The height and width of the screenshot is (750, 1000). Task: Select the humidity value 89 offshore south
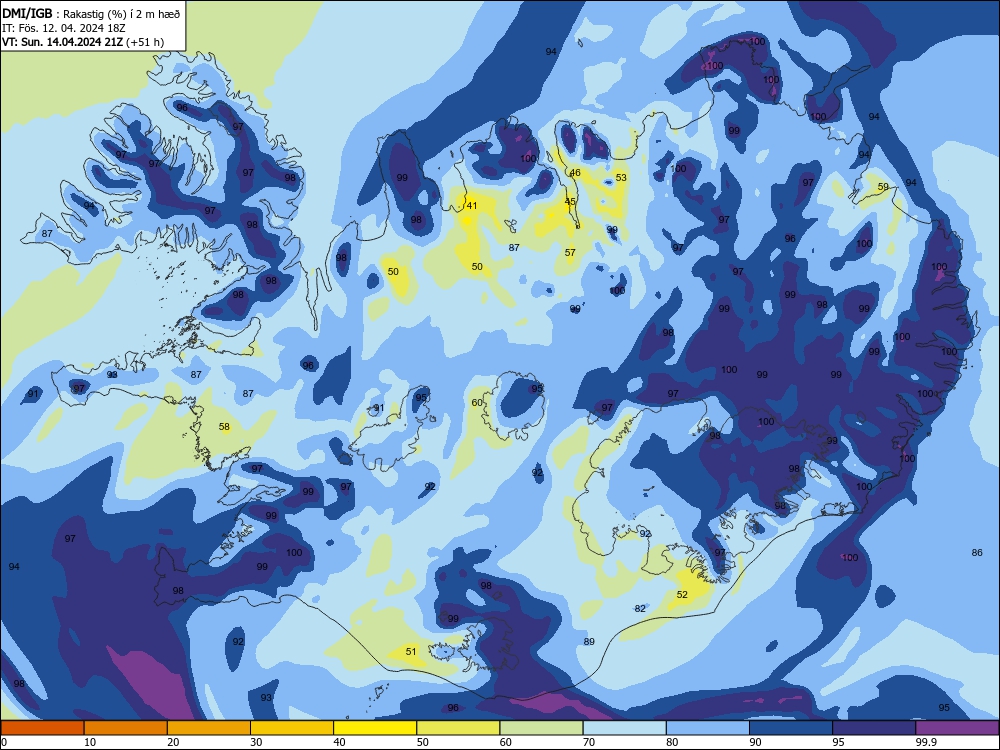click(x=589, y=642)
